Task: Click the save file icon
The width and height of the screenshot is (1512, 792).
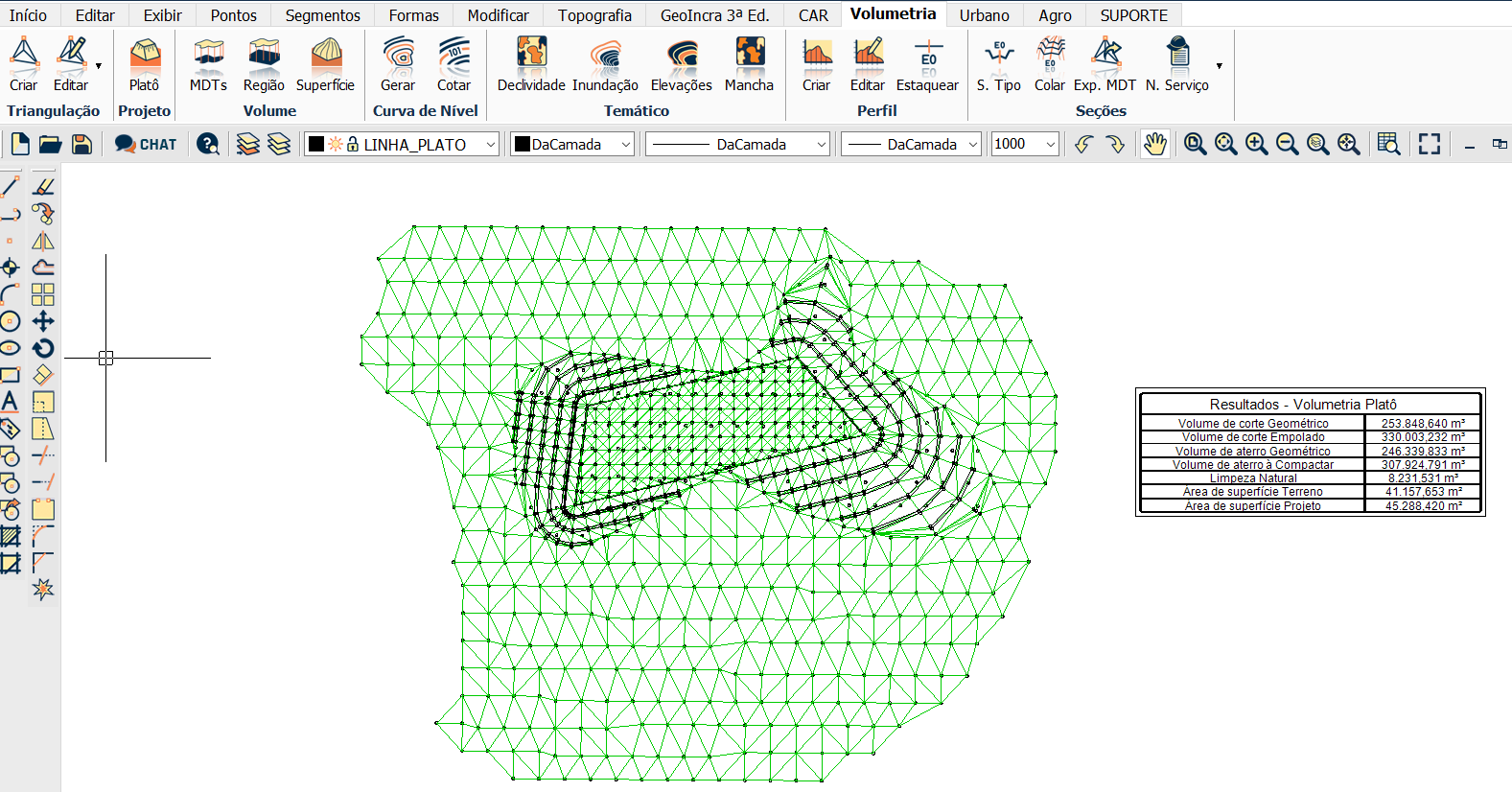Action: coord(82,144)
